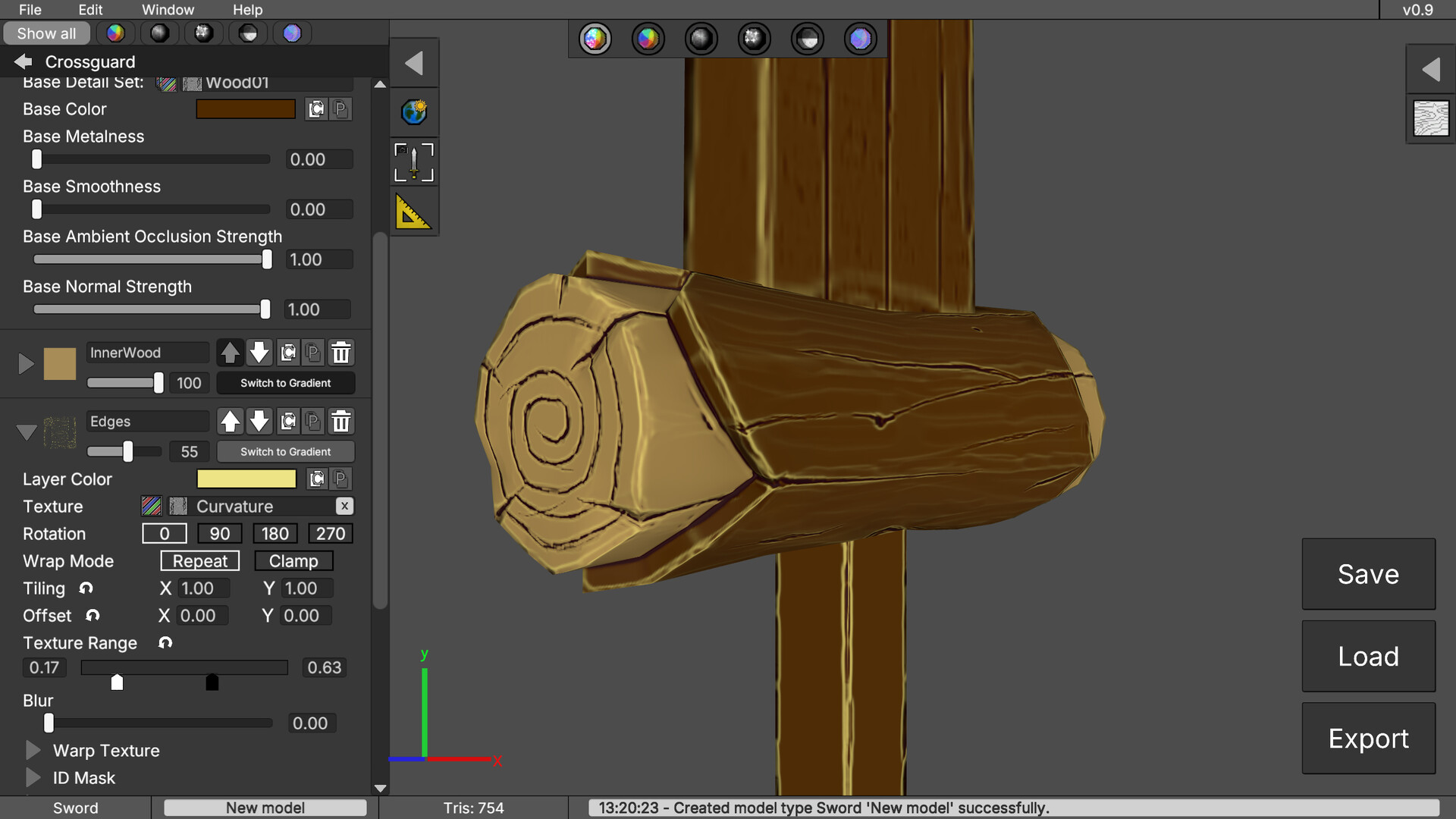
Task: Move the InnerWood layer up using arrow icon
Action: tap(231, 352)
